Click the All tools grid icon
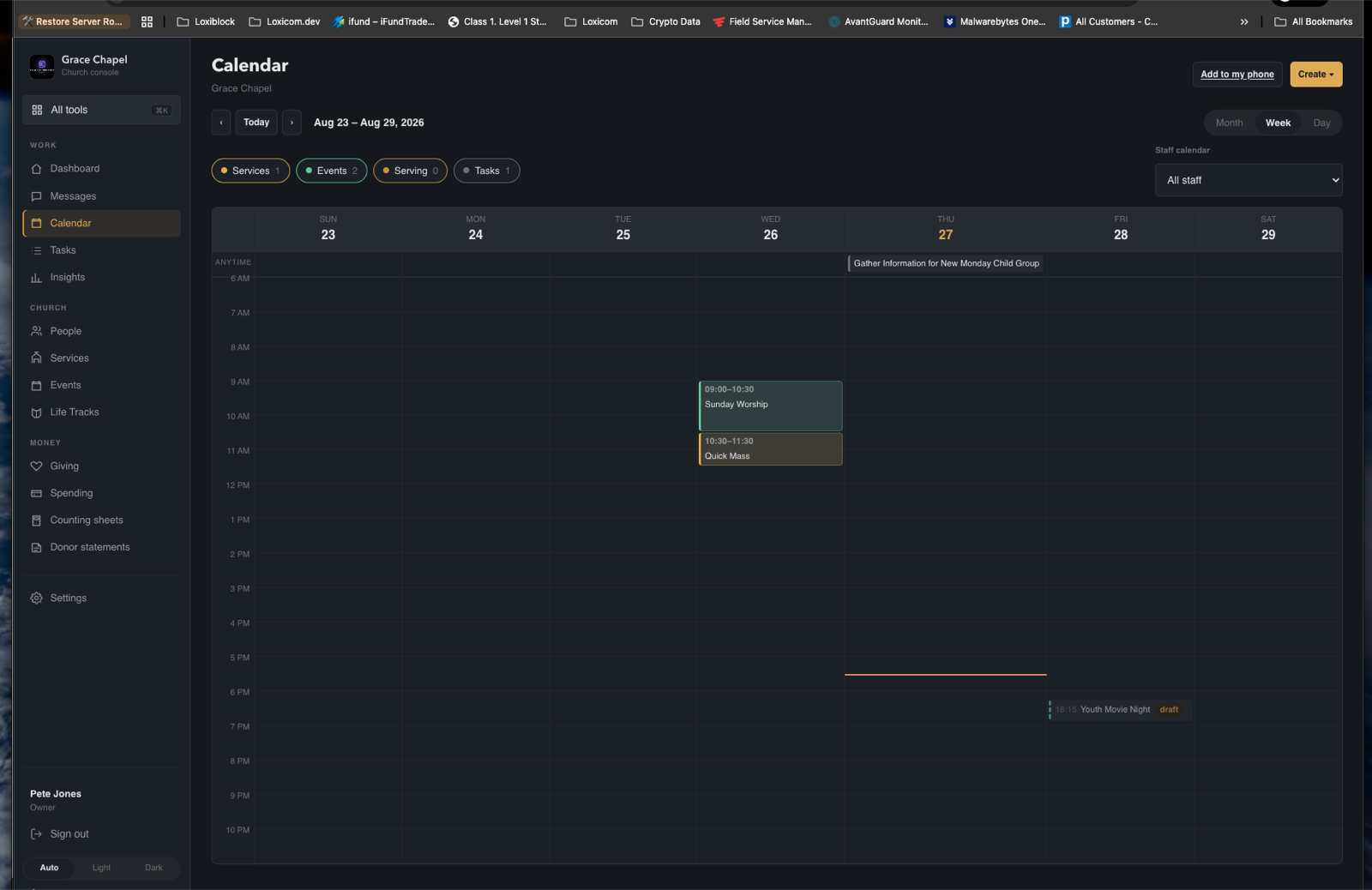 [x=37, y=110]
